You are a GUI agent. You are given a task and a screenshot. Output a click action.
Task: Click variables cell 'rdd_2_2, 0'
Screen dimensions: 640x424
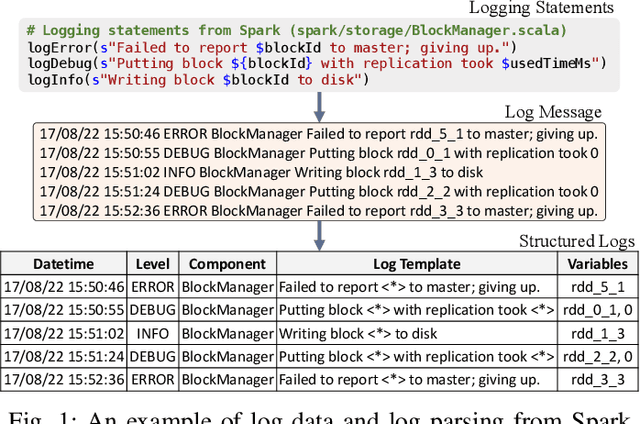coord(598,357)
